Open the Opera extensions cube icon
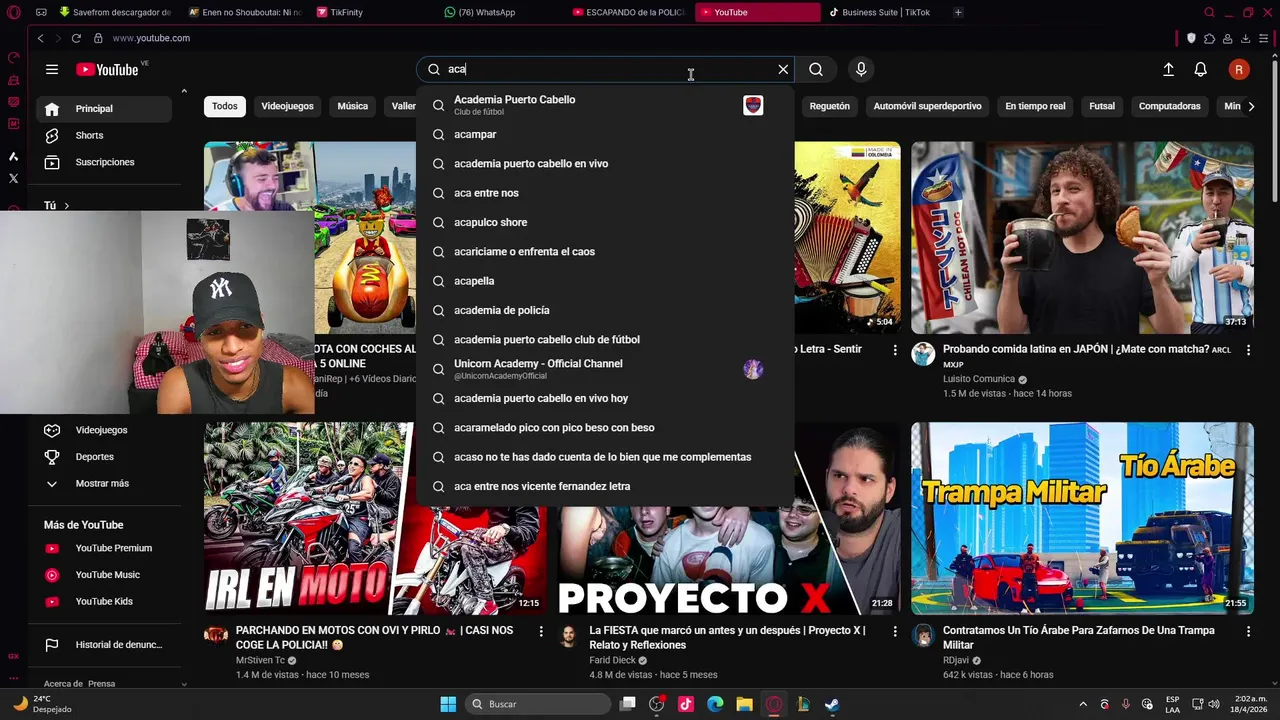1280x720 pixels. pyautogui.click(x=1209, y=38)
